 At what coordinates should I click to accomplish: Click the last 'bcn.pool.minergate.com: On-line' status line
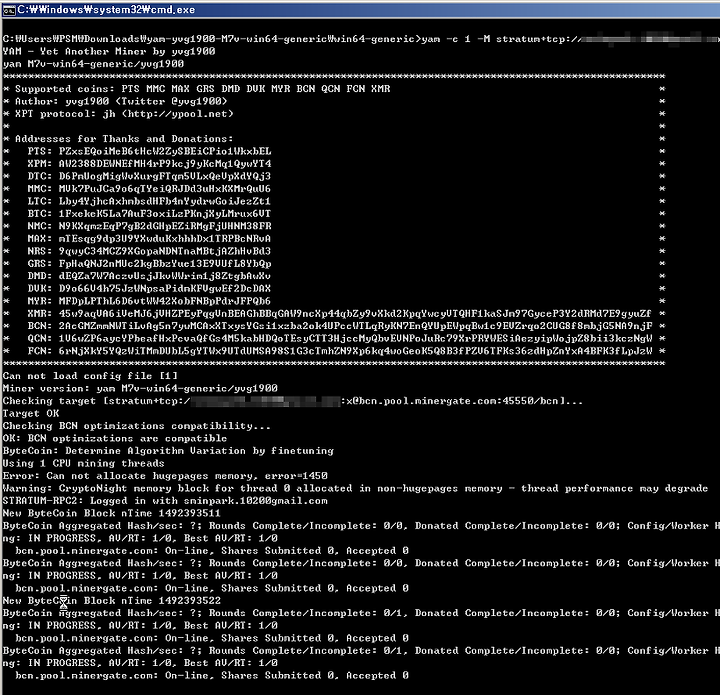212,675
